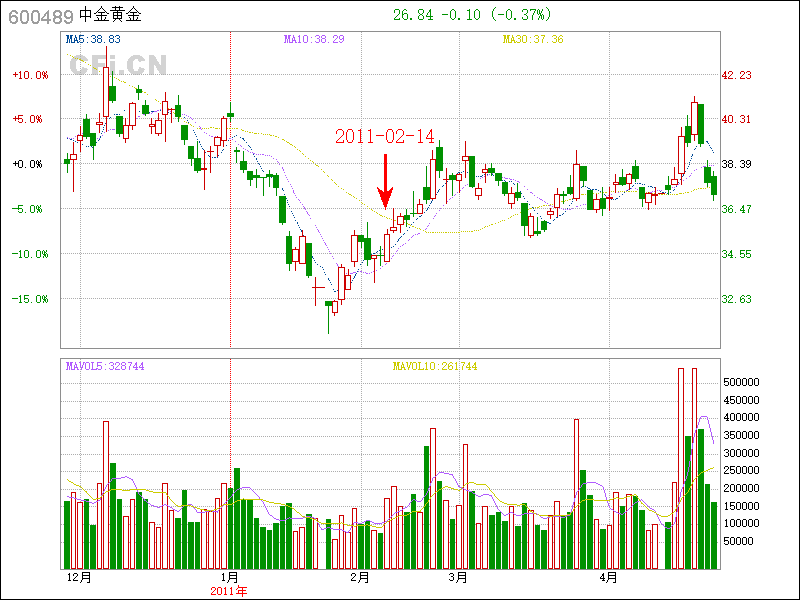This screenshot has width=800, height=600.
Task: Click the 2011年 year label
Action: click(229, 591)
